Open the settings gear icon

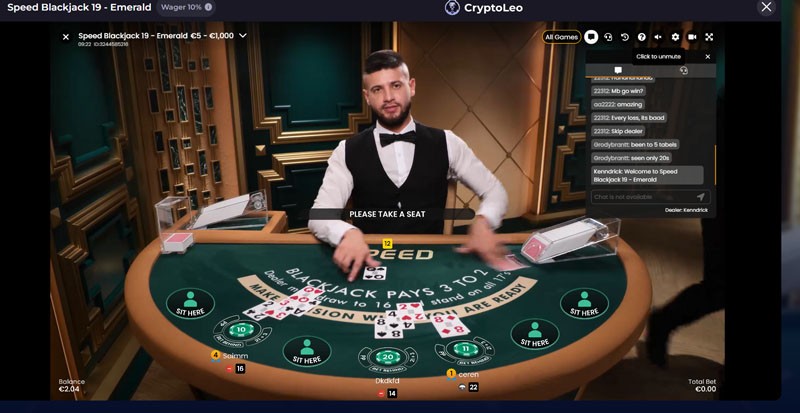pos(676,37)
